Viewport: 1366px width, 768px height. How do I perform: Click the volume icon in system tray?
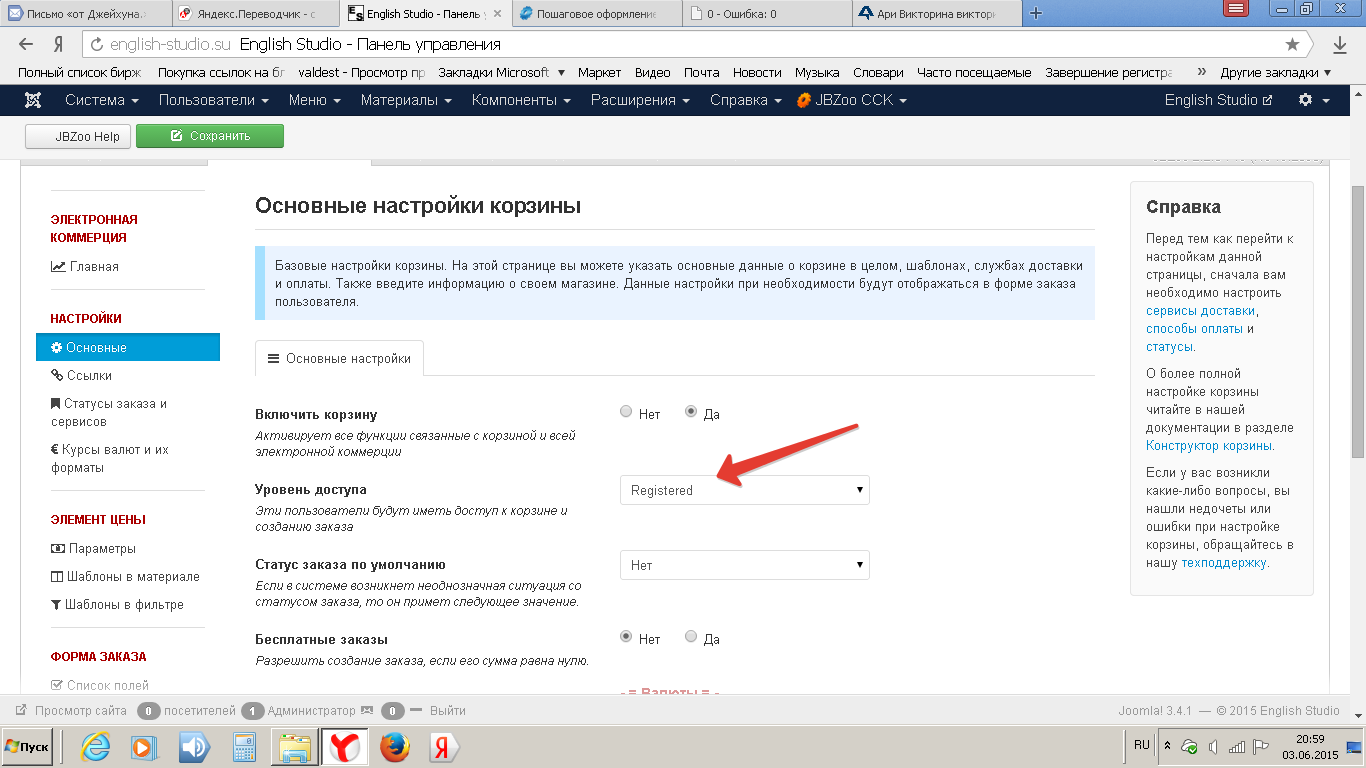pyautogui.click(x=1214, y=746)
